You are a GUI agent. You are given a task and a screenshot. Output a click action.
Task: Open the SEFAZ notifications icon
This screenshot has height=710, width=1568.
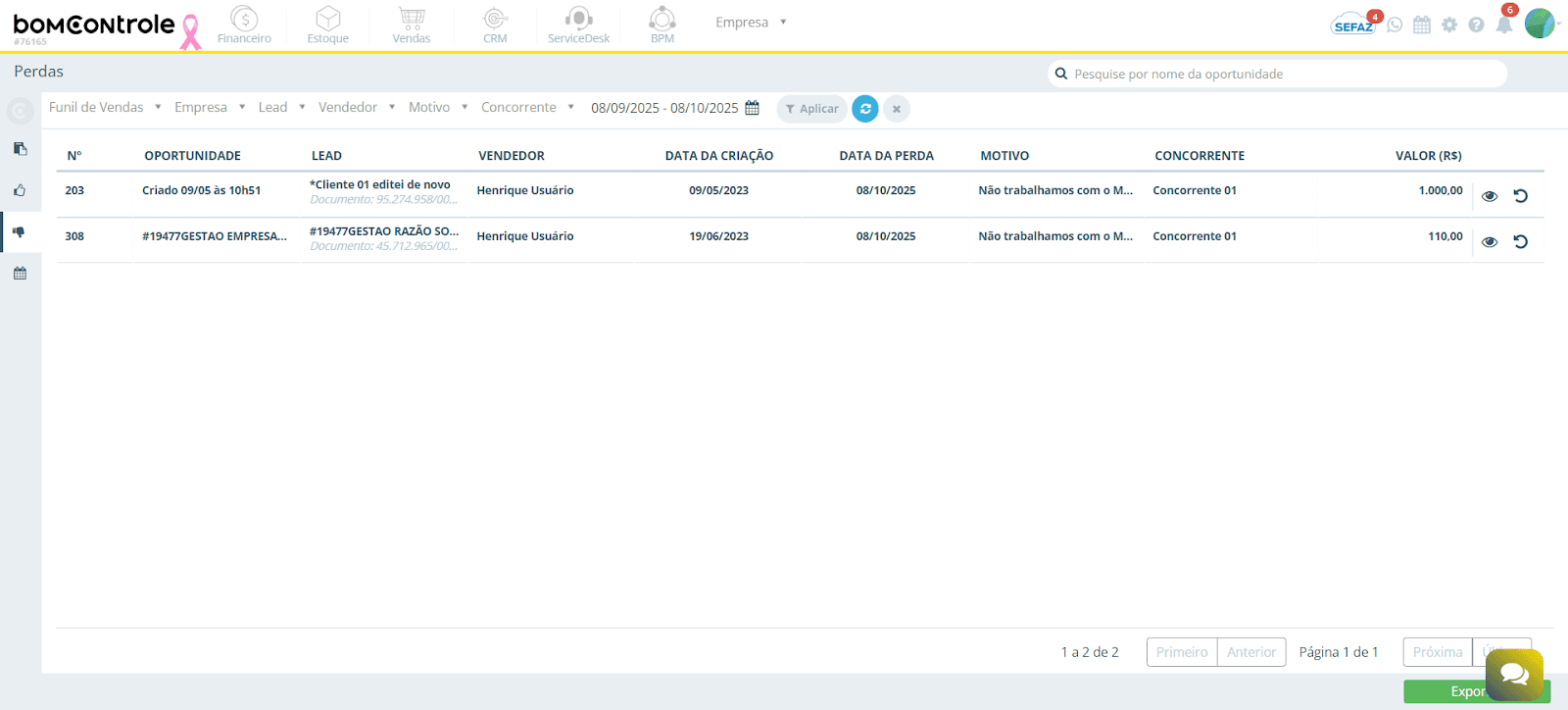[1355, 24]
